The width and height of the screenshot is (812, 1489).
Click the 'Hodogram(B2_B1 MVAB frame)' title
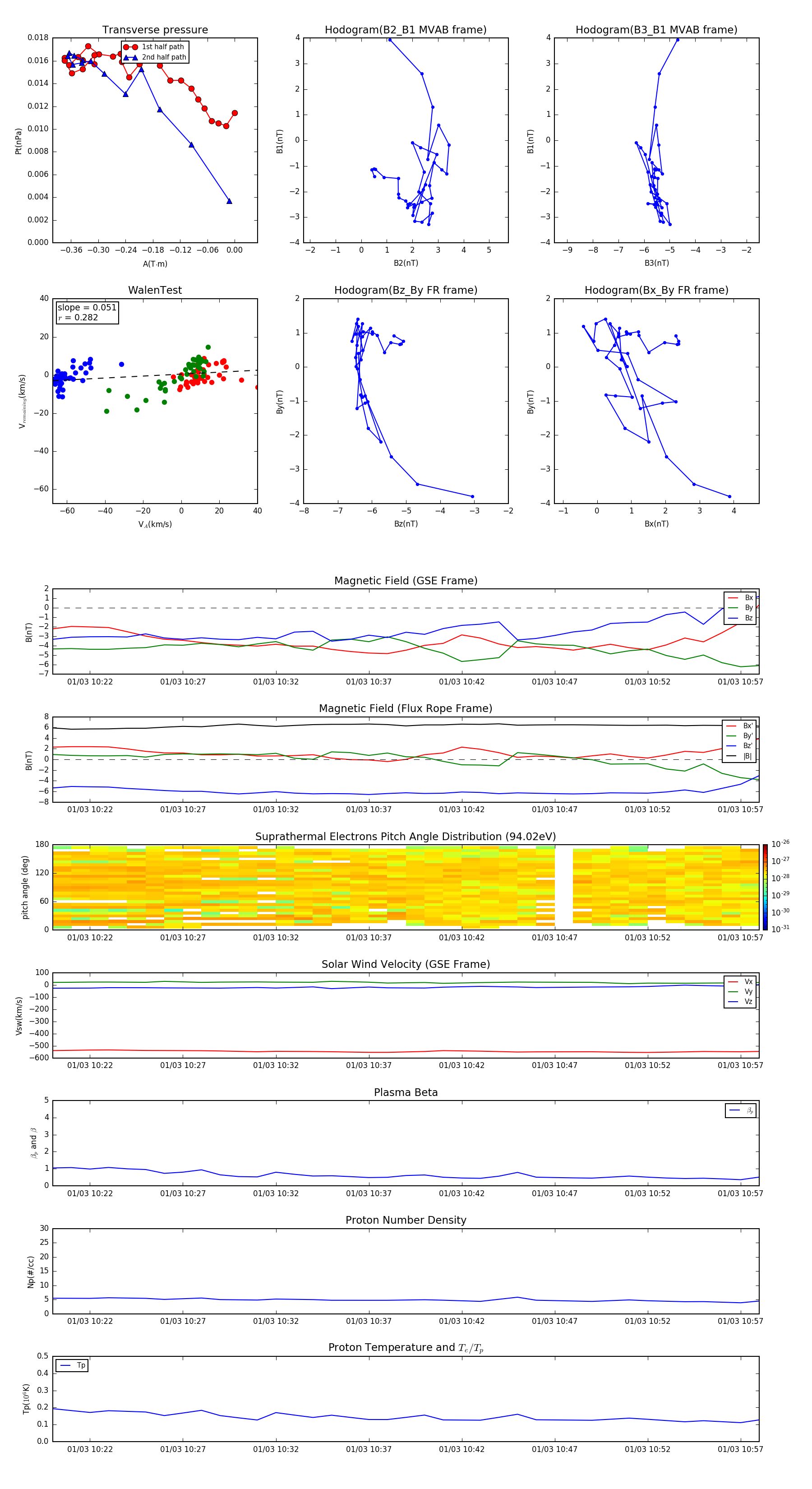[406, 30]
